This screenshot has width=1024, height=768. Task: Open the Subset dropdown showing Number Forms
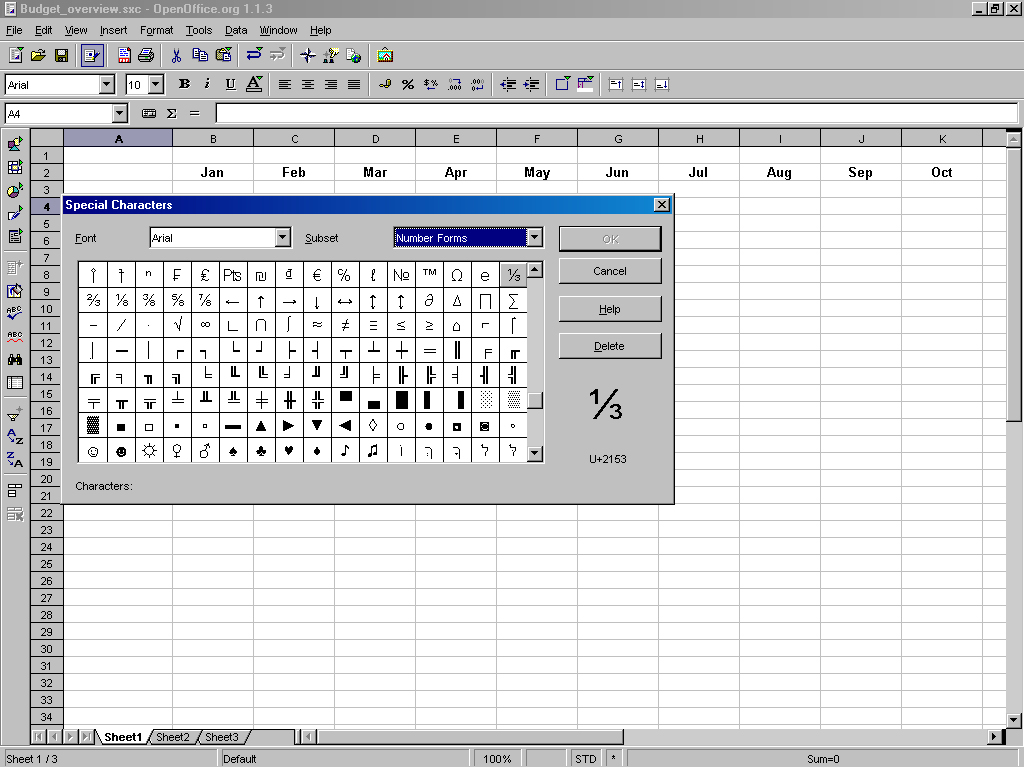[535, 238]
